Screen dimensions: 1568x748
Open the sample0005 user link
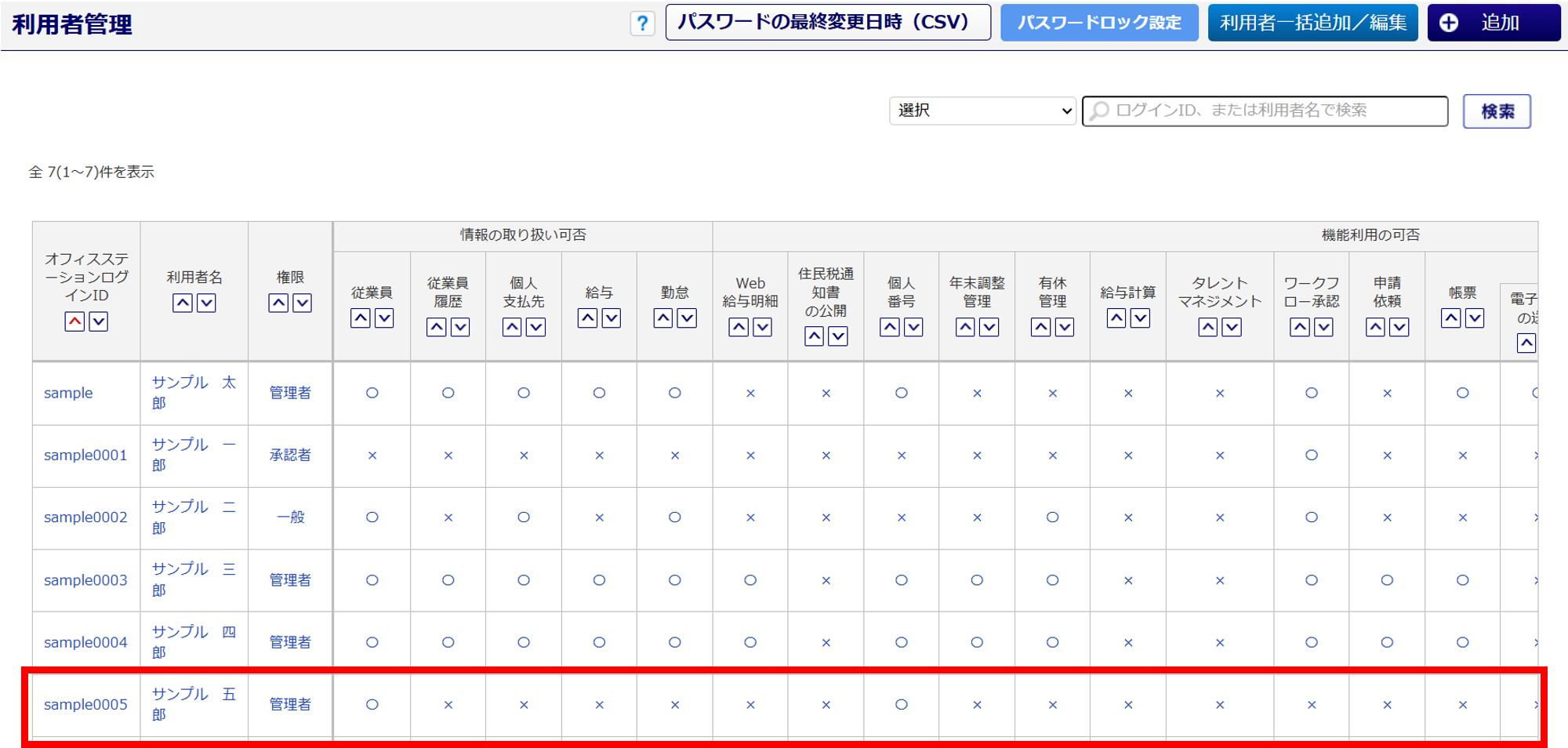click(x=85, y=704)
